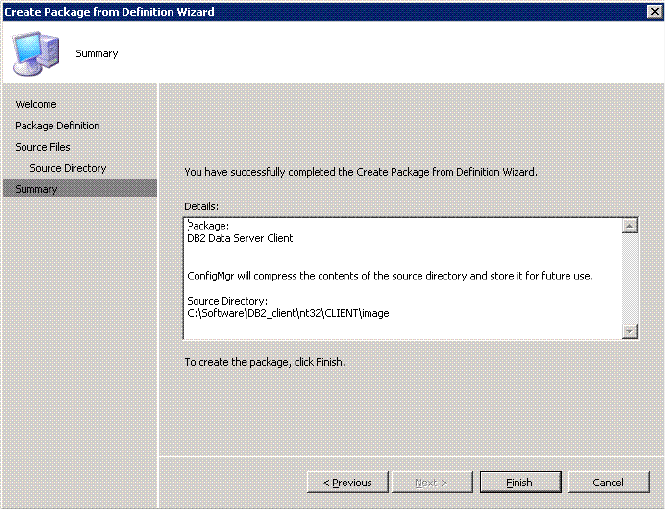665x509 pixels.
Task: Click the window title bar
Action: 300,11
